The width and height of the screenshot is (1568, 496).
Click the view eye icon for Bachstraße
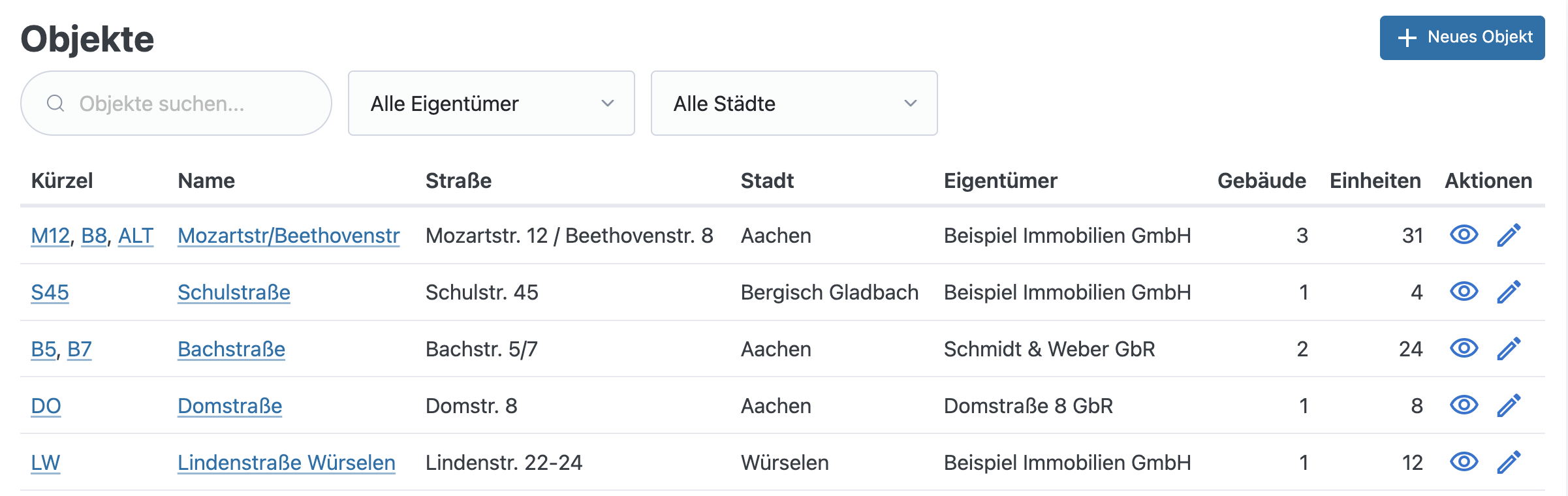coord(1464,349)
